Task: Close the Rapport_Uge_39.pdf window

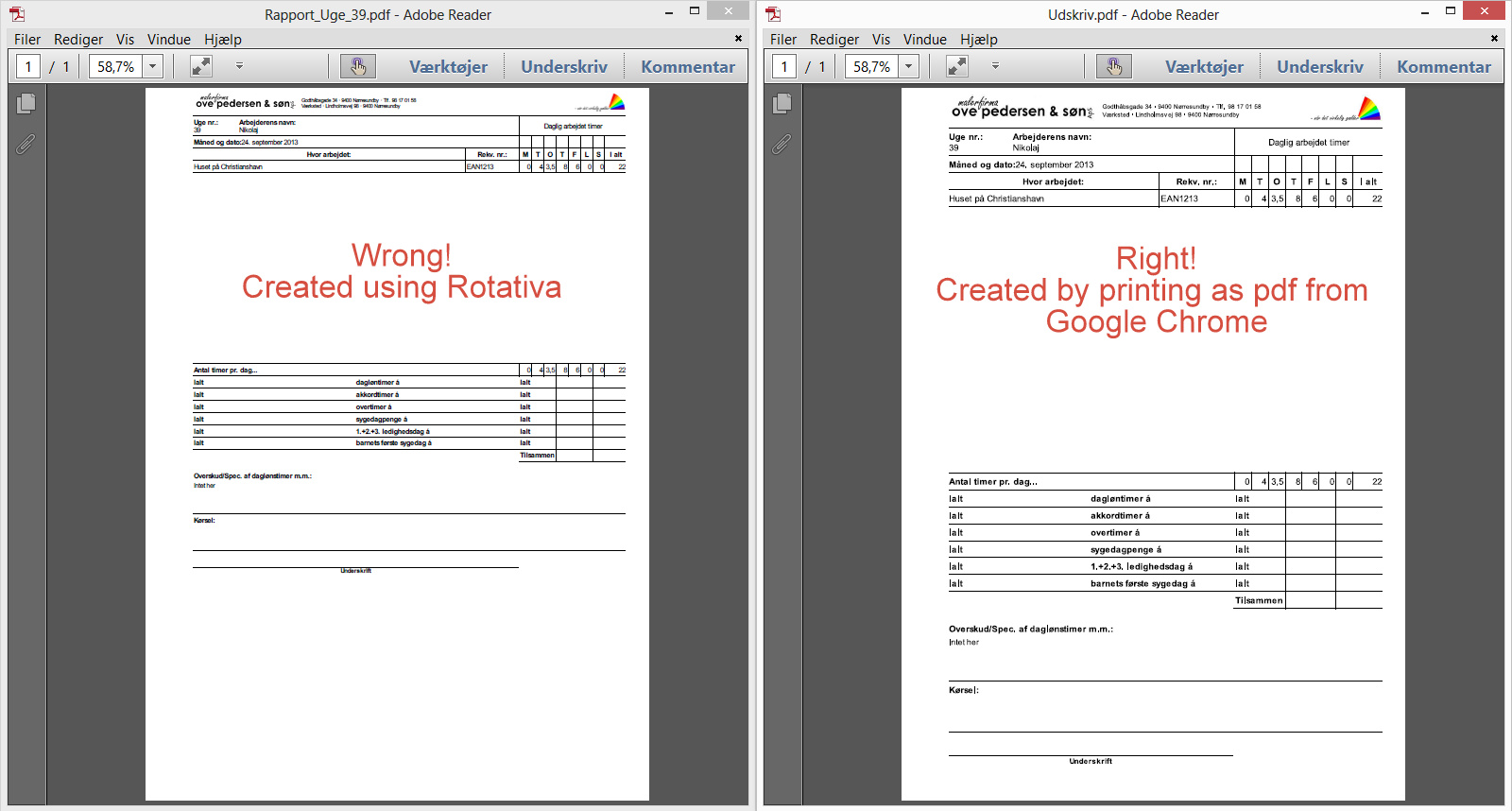Action: (x=729, y=10)
